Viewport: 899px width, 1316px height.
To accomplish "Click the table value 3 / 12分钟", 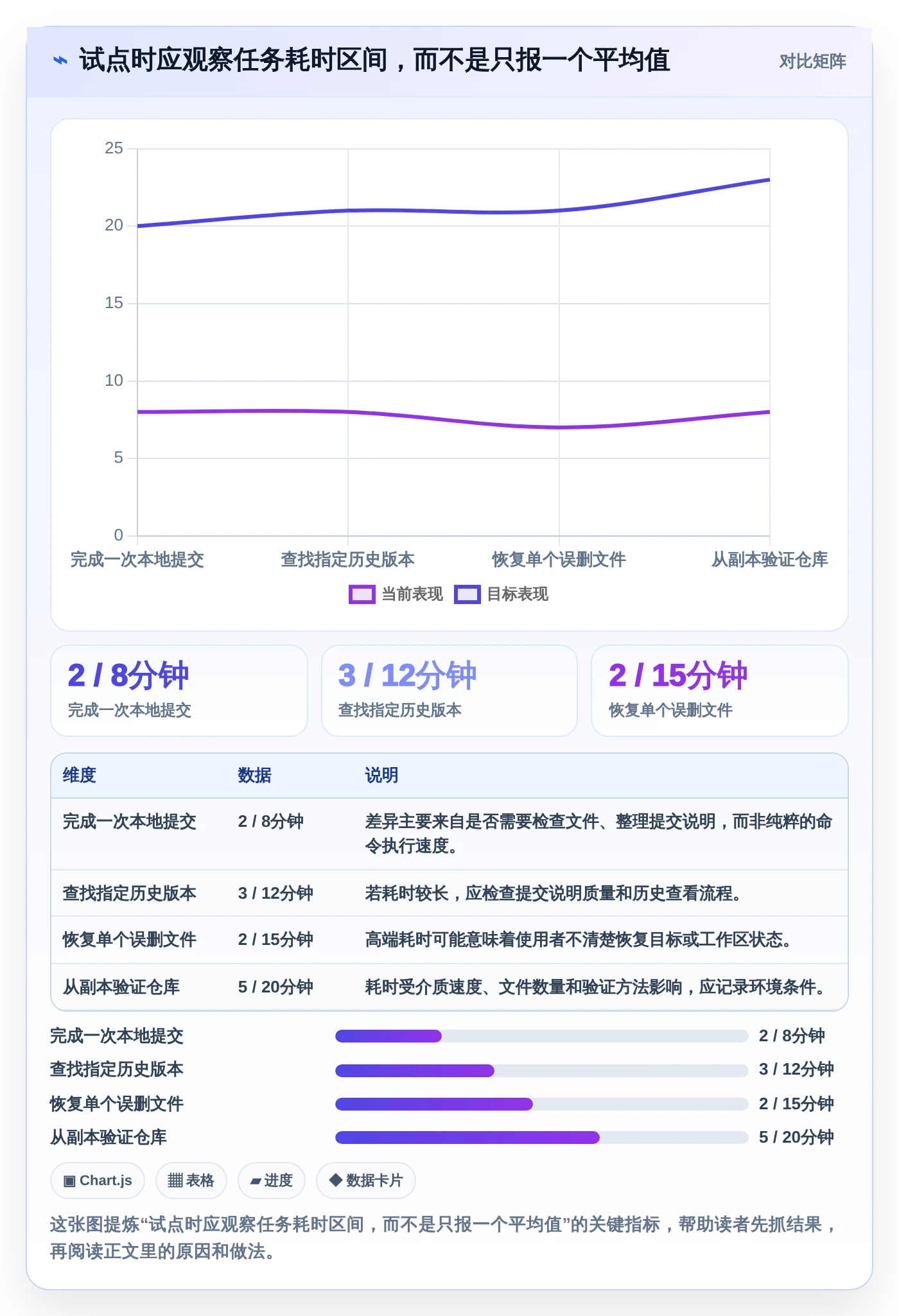I will 275,894.
